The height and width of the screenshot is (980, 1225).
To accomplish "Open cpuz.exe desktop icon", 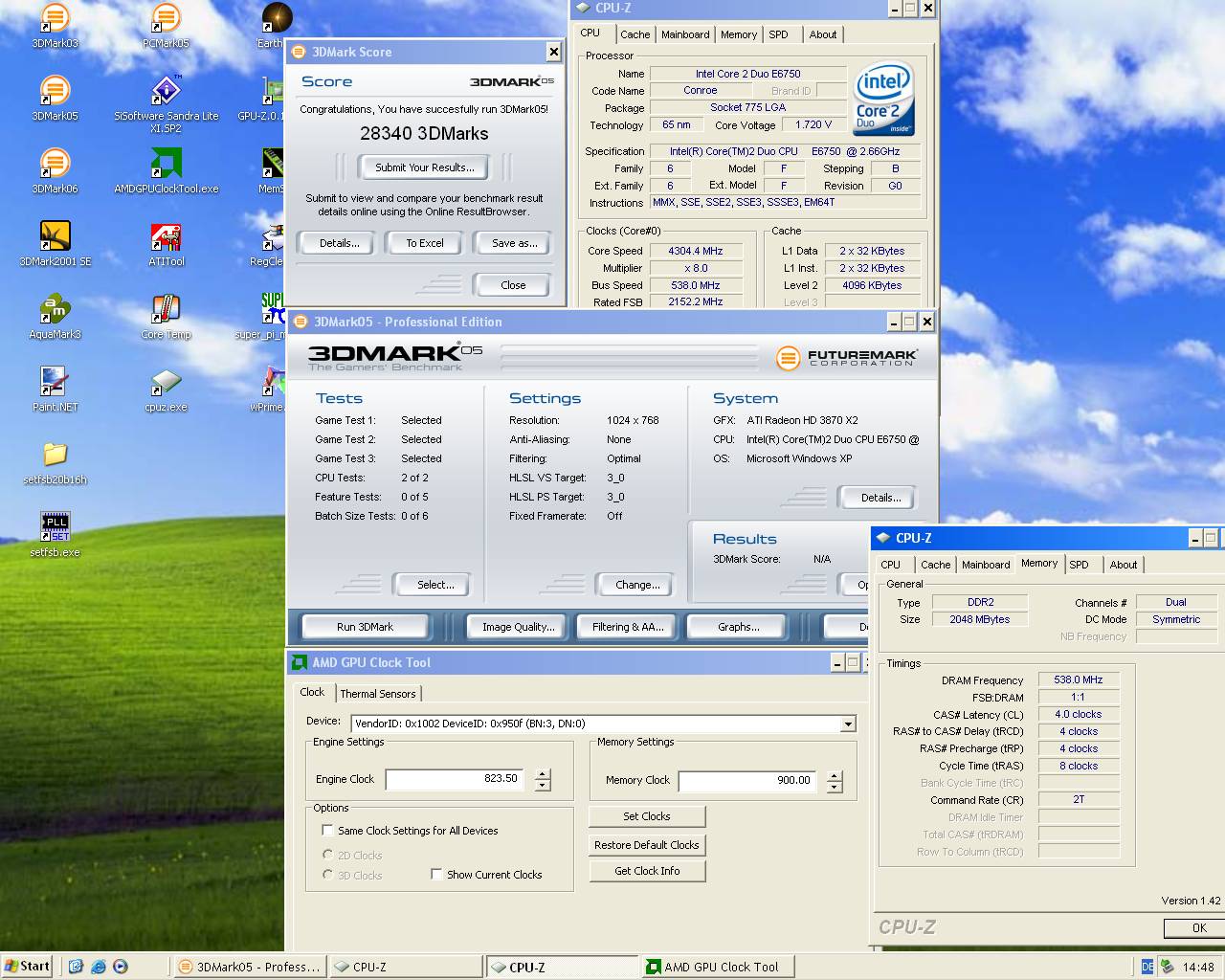I will click(166, 389).
